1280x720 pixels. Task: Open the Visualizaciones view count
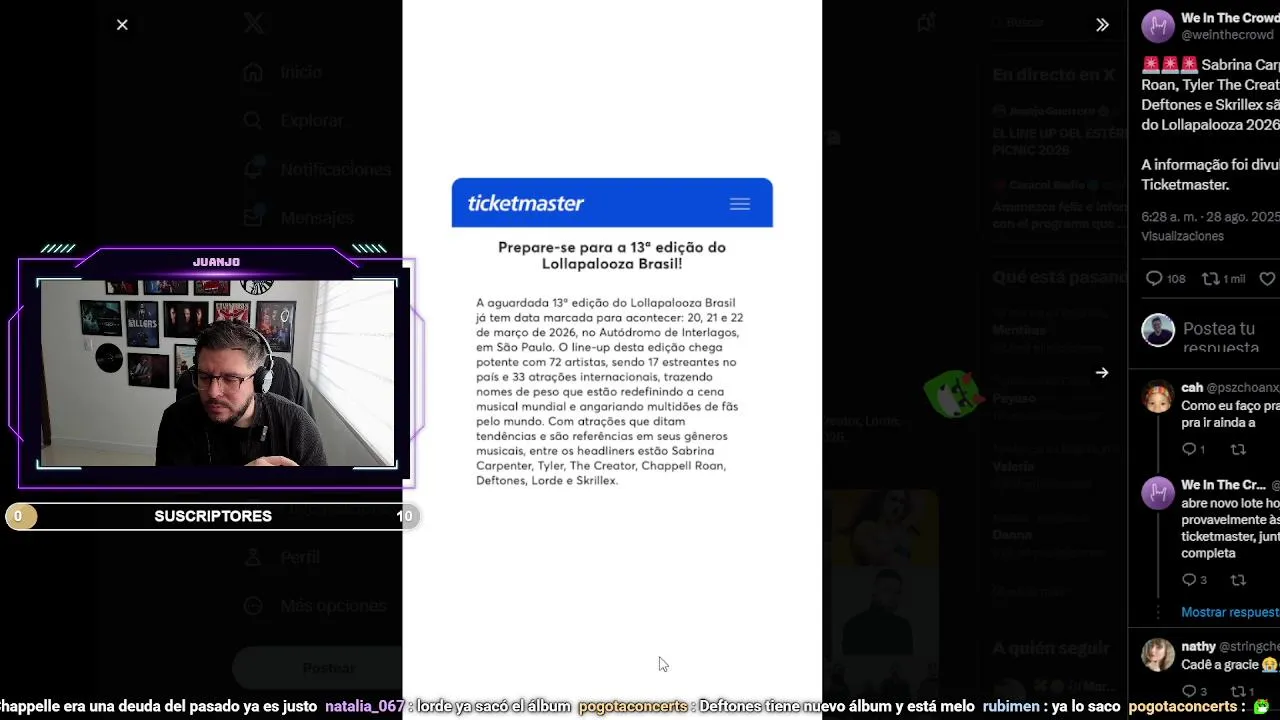1183,237
